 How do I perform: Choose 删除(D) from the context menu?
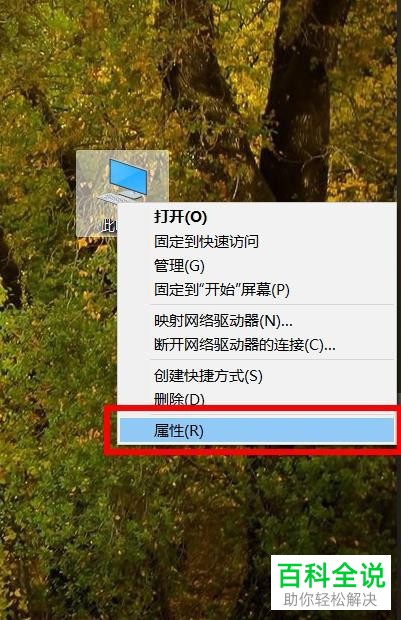(x=179, y=399)
